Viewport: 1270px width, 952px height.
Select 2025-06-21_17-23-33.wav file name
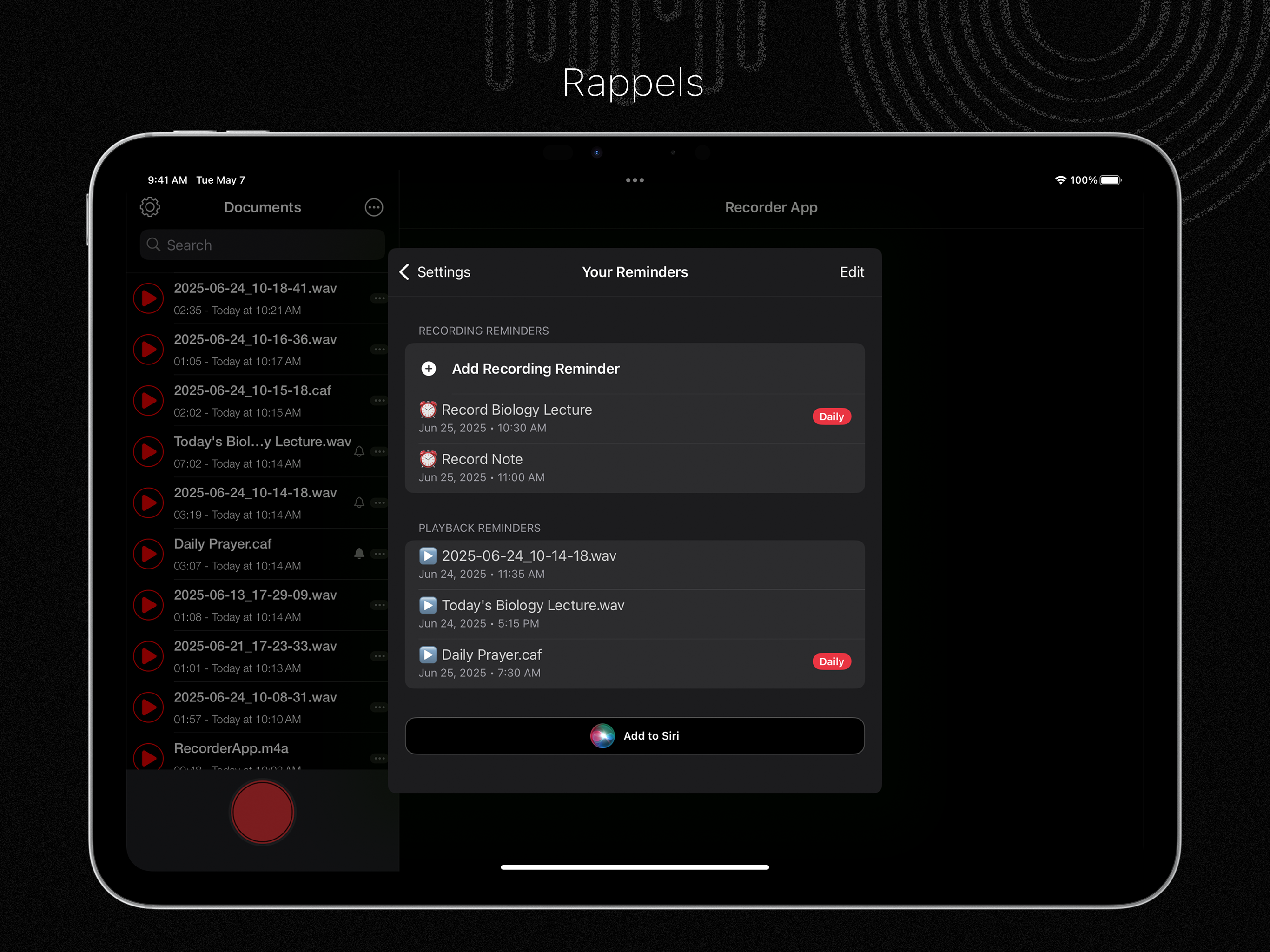[256, 646]
